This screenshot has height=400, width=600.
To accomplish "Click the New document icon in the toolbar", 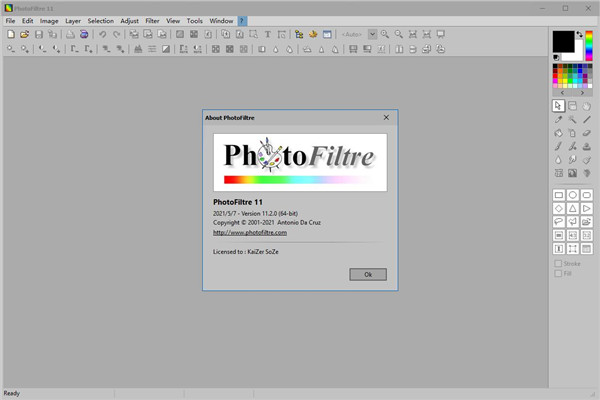I will pyautogui.click(x=10, y=34).
